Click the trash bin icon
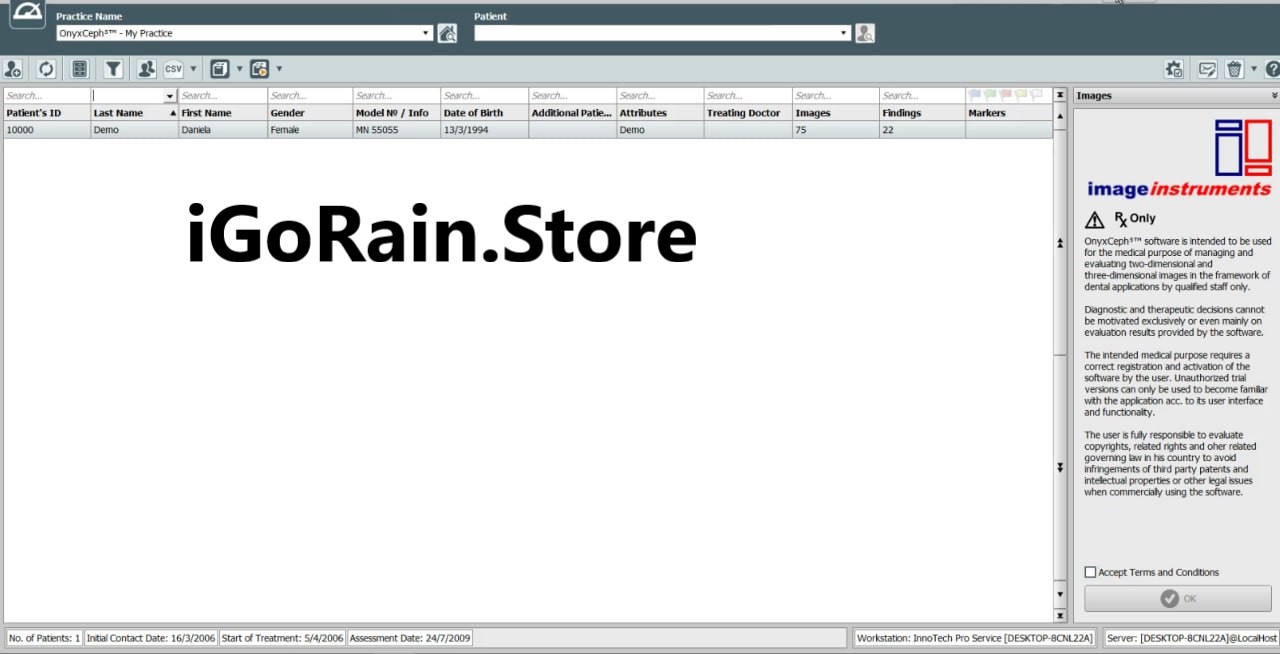This screenshot has height=654, width=1280. coord(1235,69)
